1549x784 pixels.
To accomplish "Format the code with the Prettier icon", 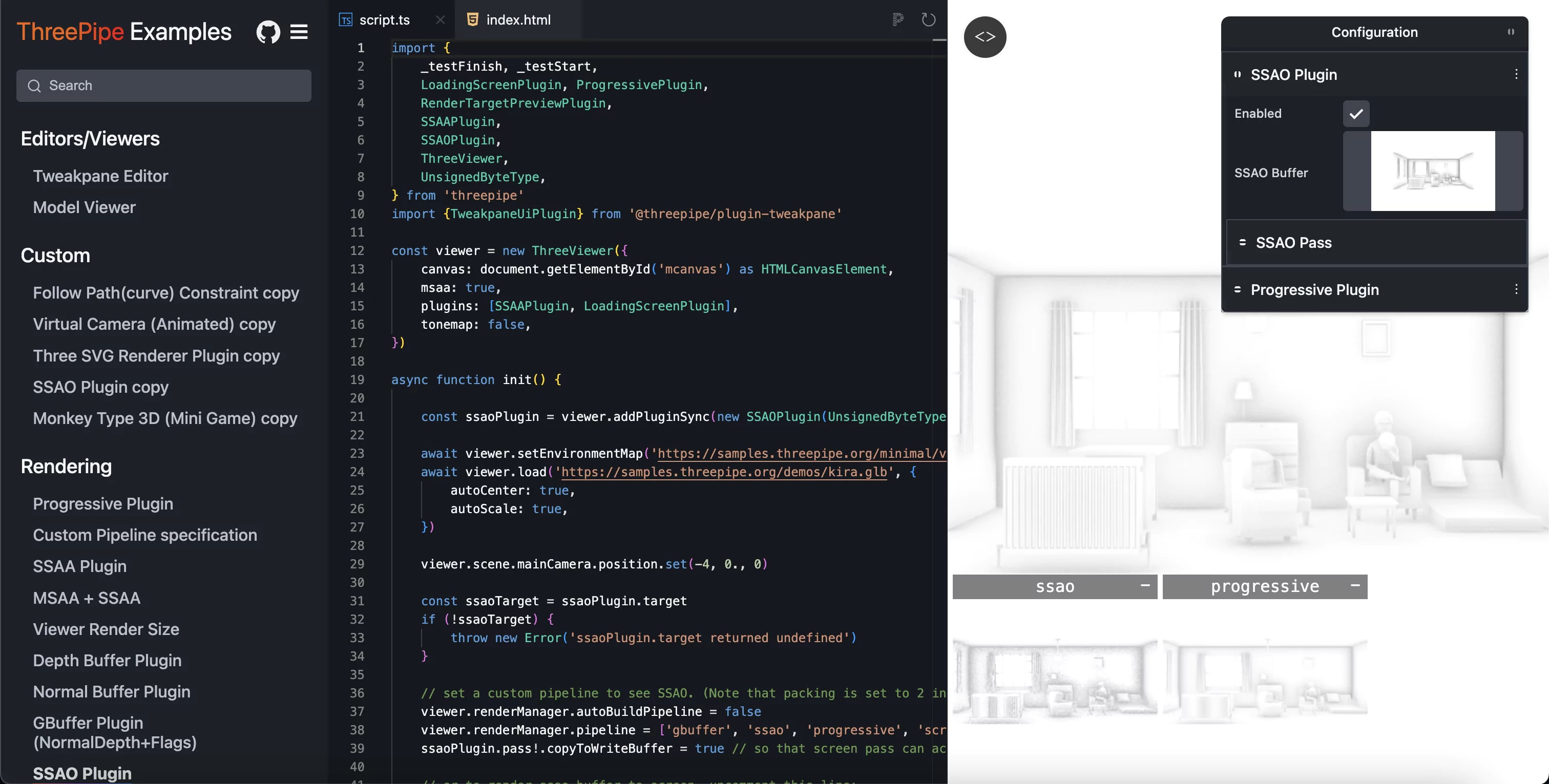I will pos(898,19).
